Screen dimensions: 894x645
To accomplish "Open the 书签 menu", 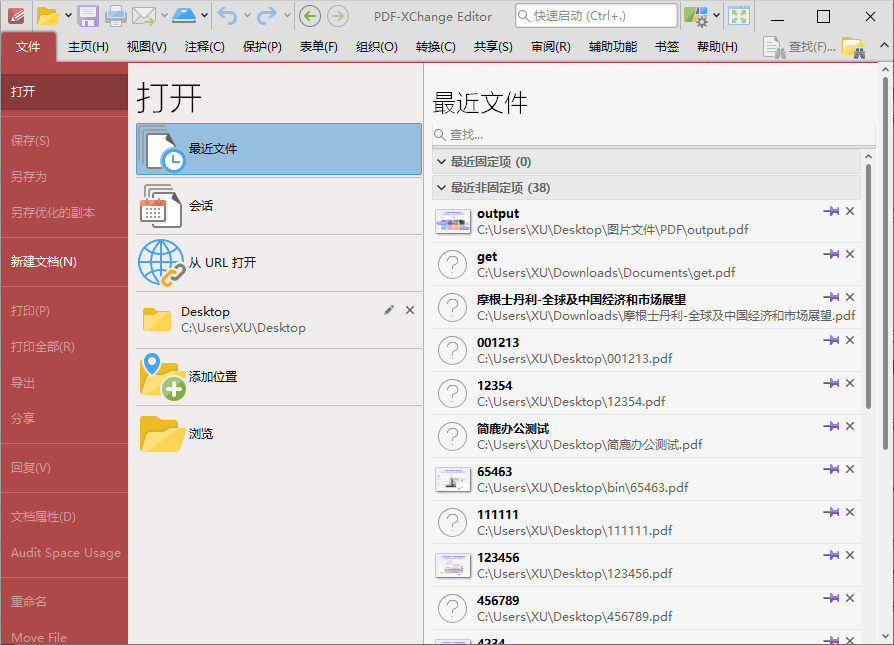I will [x=666, y=45].
